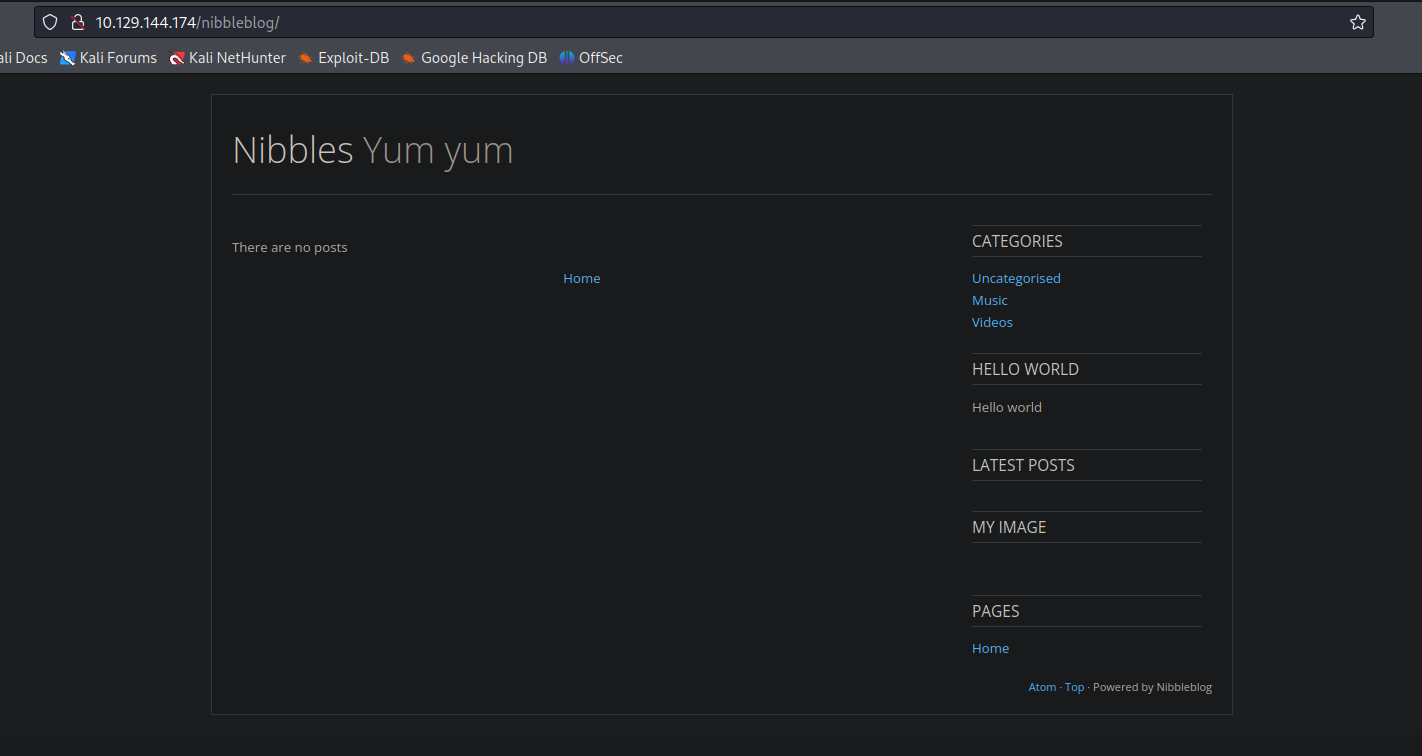Click the CATEGORIES heading
Image resolution: width=1422 pixels, height=756 pixels.
click(x=1017, y=241)
